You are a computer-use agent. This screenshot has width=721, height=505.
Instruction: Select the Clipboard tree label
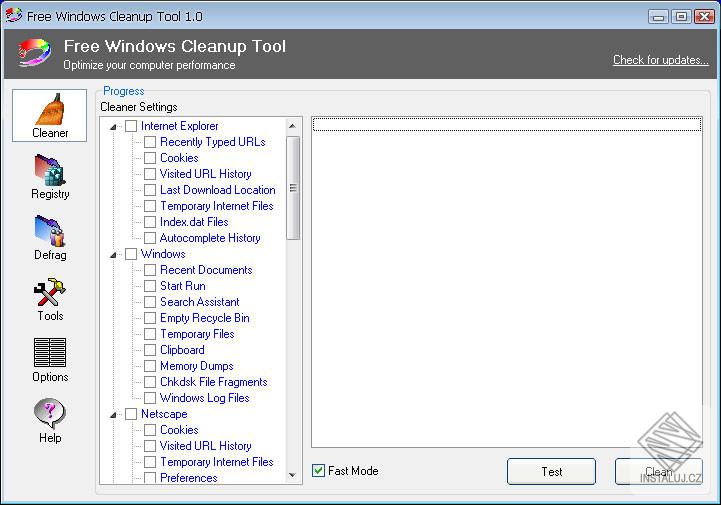pos(182,350)
